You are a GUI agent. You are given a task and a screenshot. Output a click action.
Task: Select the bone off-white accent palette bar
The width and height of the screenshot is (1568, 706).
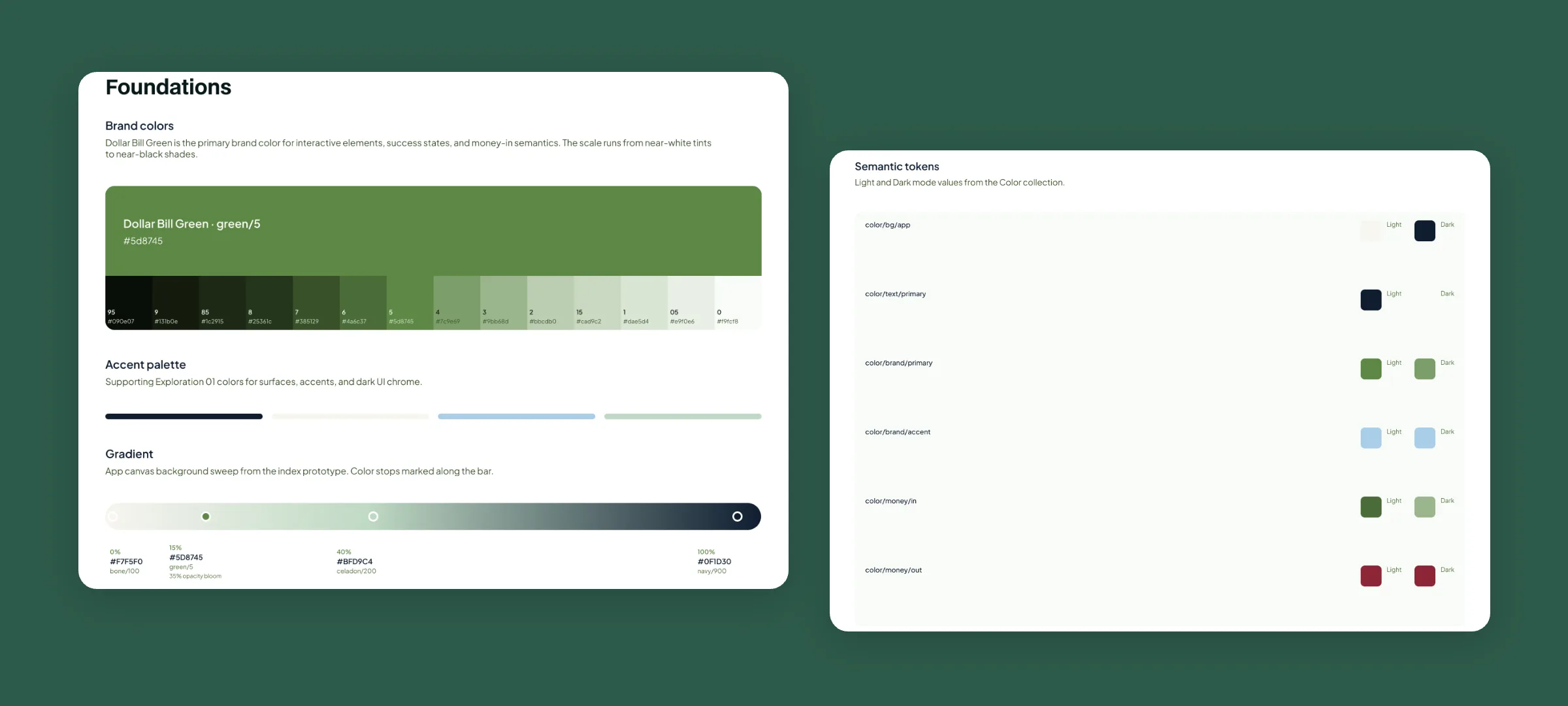click(350, 416)
